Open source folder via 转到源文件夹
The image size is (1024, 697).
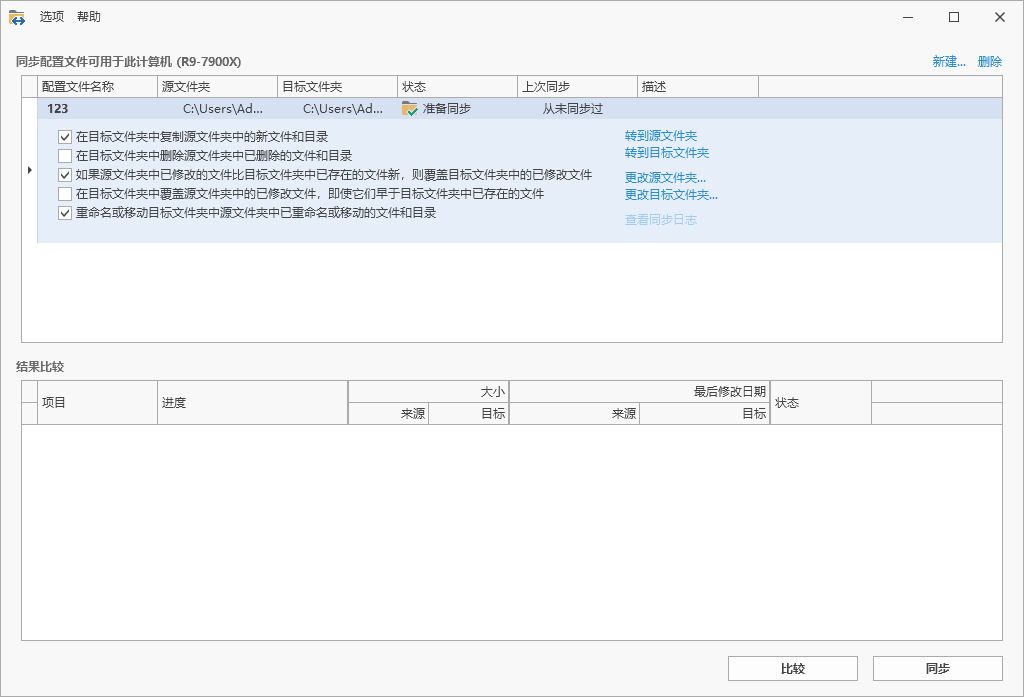click(x=660, y=136)
